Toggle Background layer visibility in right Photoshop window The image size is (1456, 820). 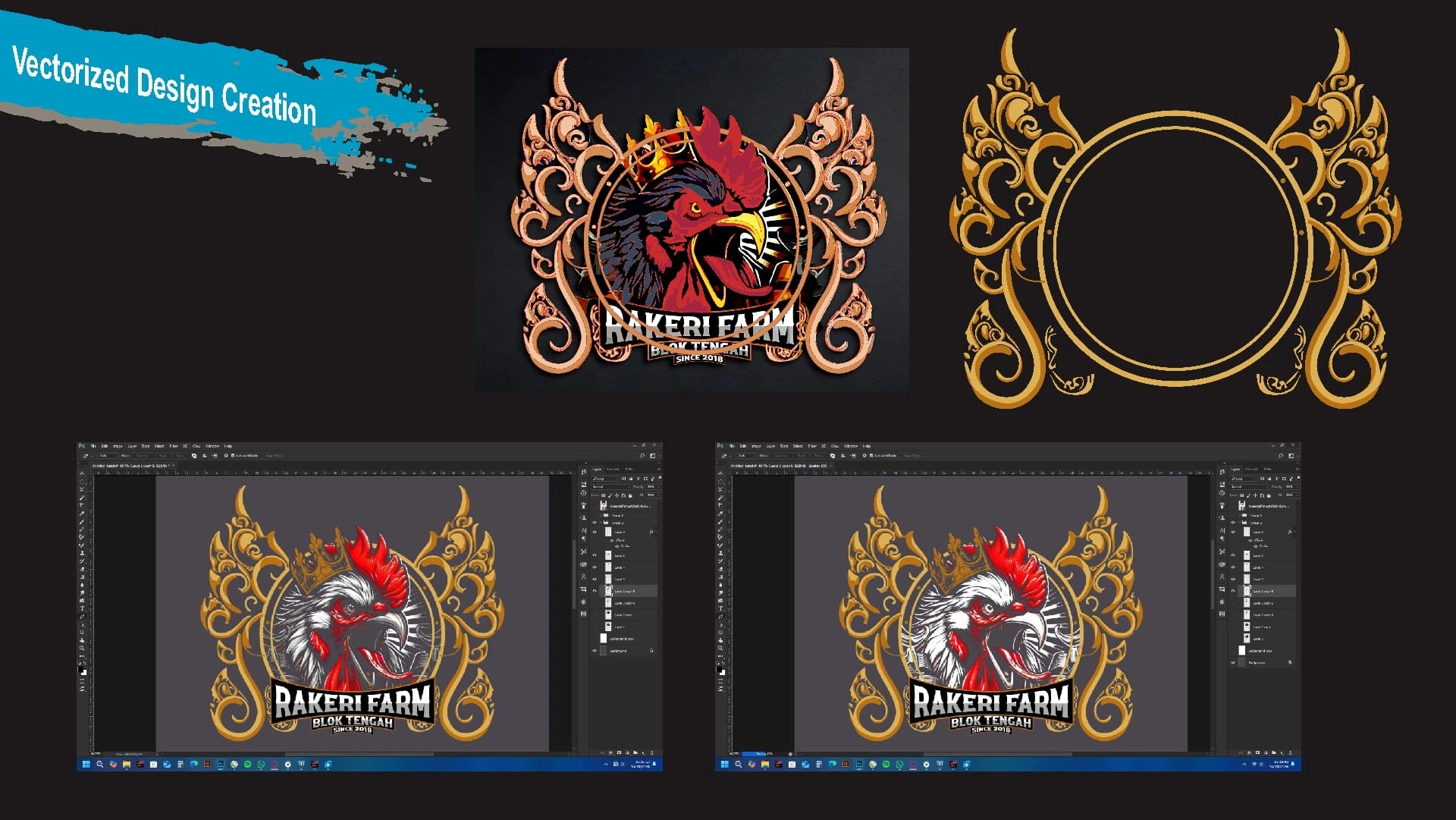[1233, 663]
